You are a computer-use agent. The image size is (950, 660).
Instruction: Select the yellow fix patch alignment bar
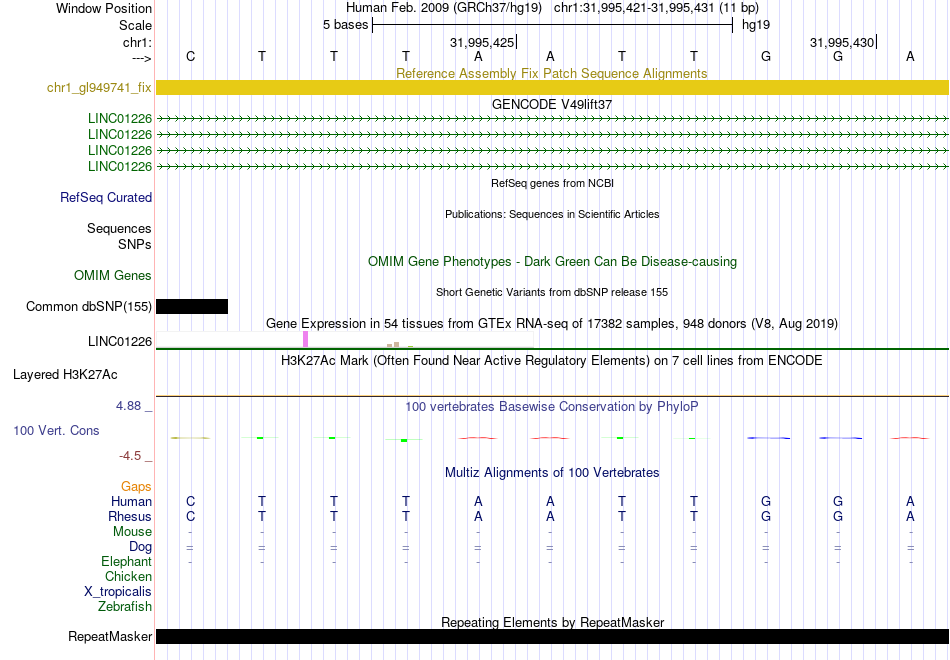(552, 87)
